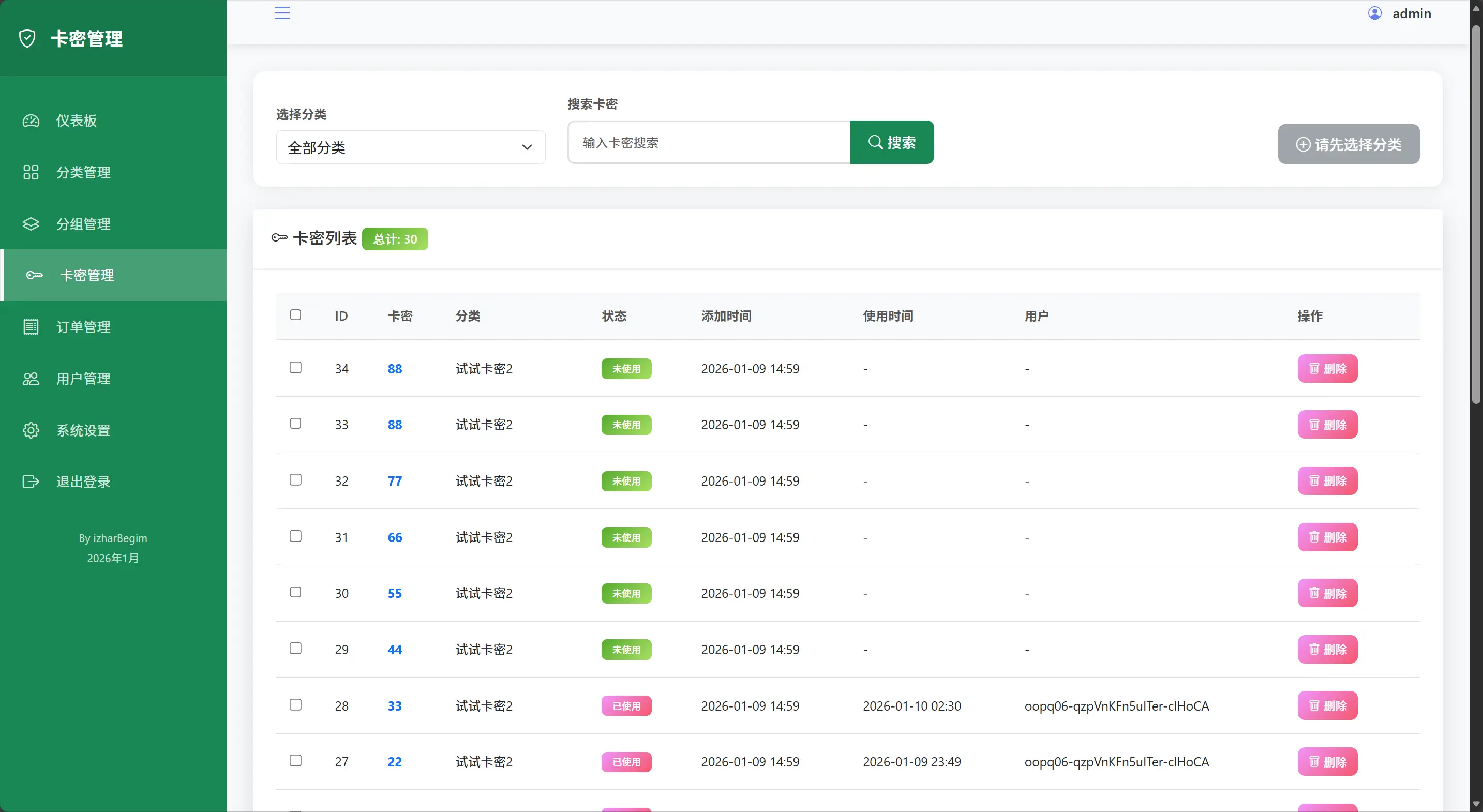1483x812 pixels.
Task: Click the shield logo icon in sidebar header
Action: pyautogui.click(x=27, y=39)
